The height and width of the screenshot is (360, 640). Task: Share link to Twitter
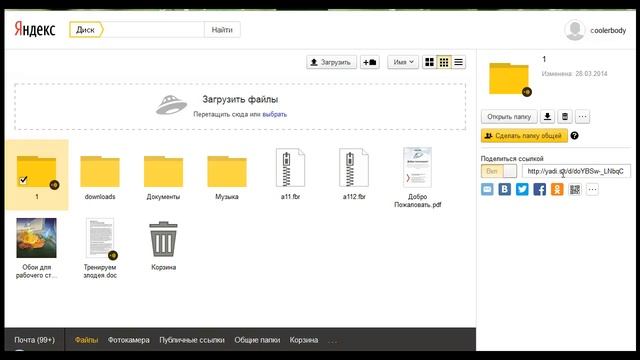[522, 189]
